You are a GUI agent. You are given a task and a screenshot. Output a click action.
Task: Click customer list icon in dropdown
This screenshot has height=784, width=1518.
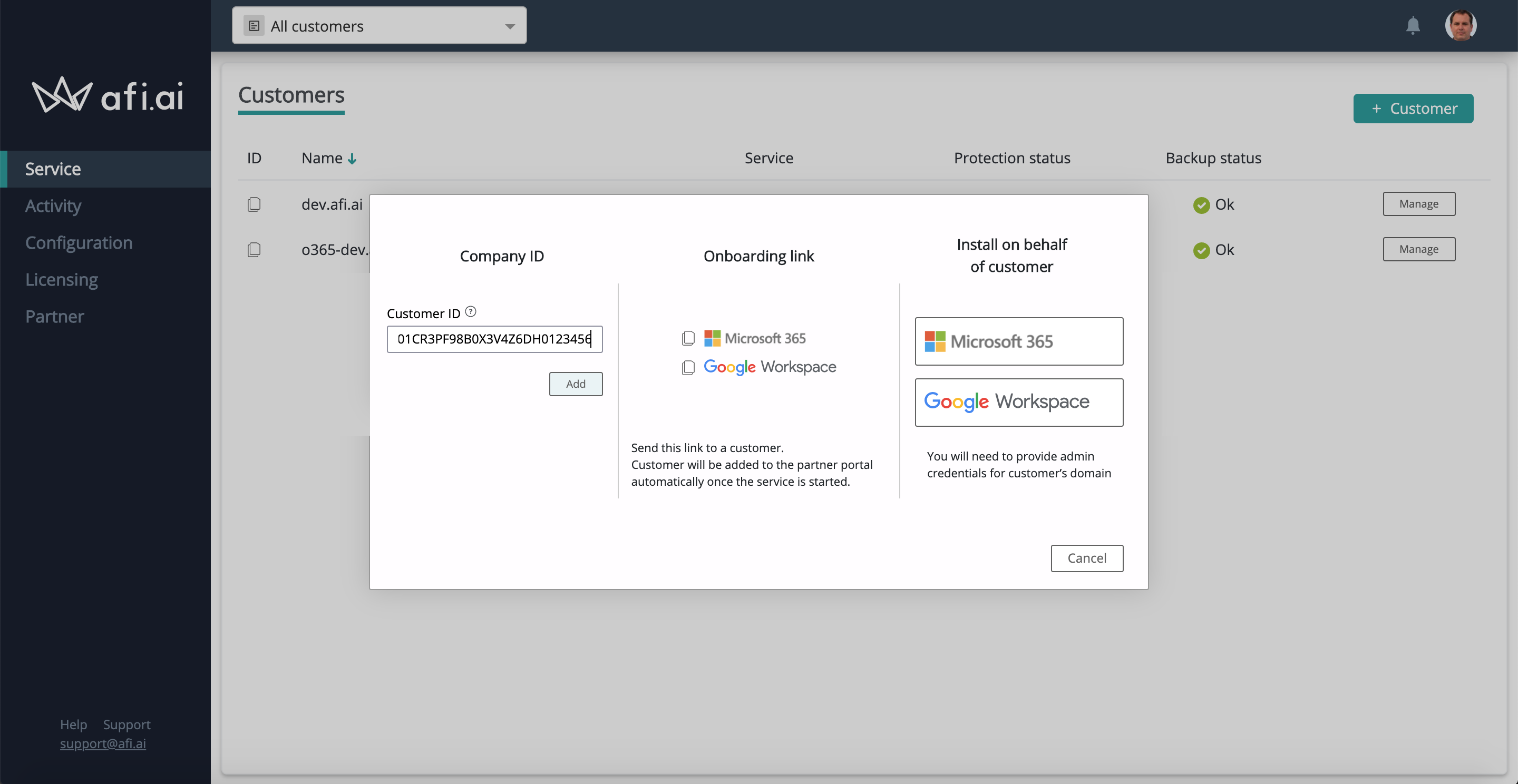(254, 26)
